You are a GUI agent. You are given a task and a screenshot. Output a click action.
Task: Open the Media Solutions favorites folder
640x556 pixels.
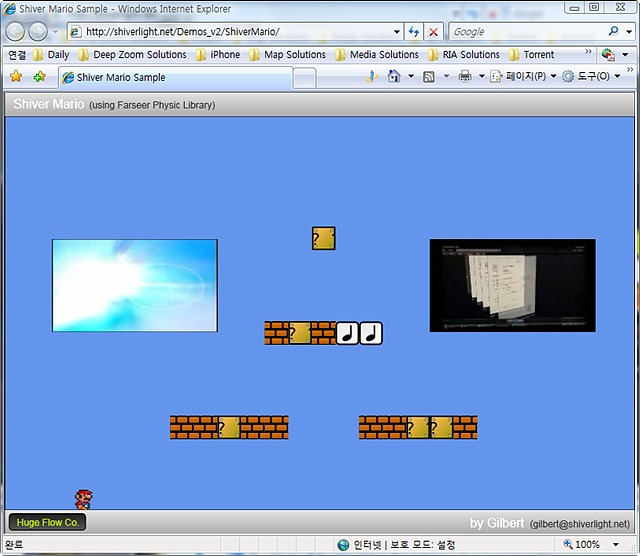tap(377, 55)
